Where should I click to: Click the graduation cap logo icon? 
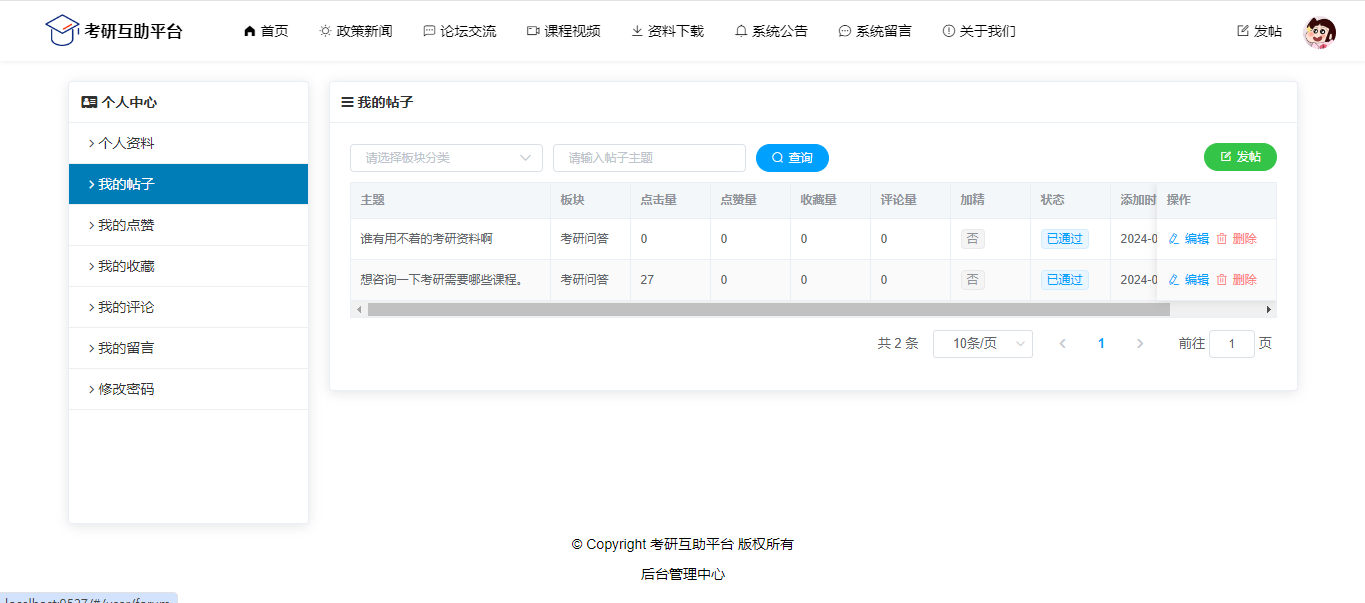pyautogui.click(x=62, y=30)
